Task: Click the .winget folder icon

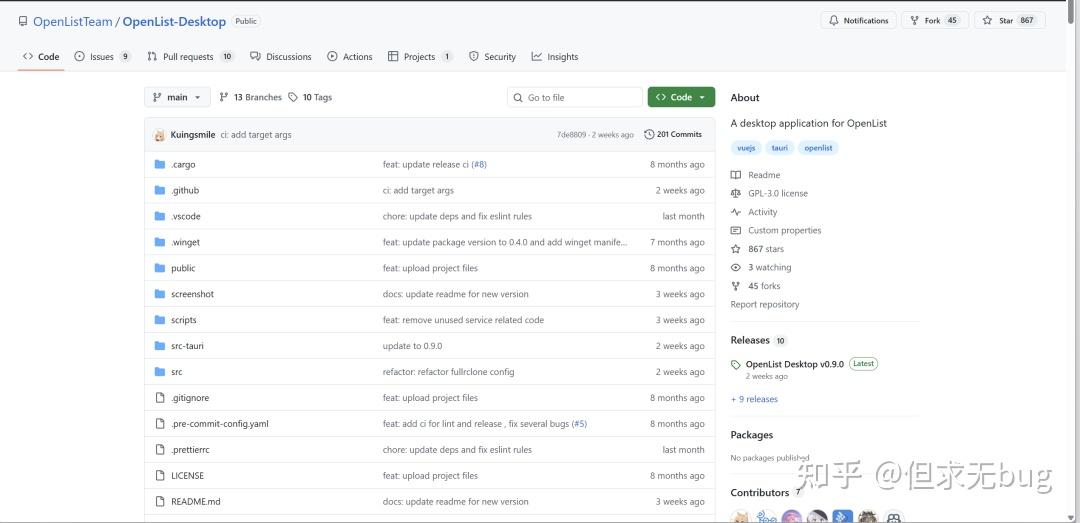Action: coord(160,242)
